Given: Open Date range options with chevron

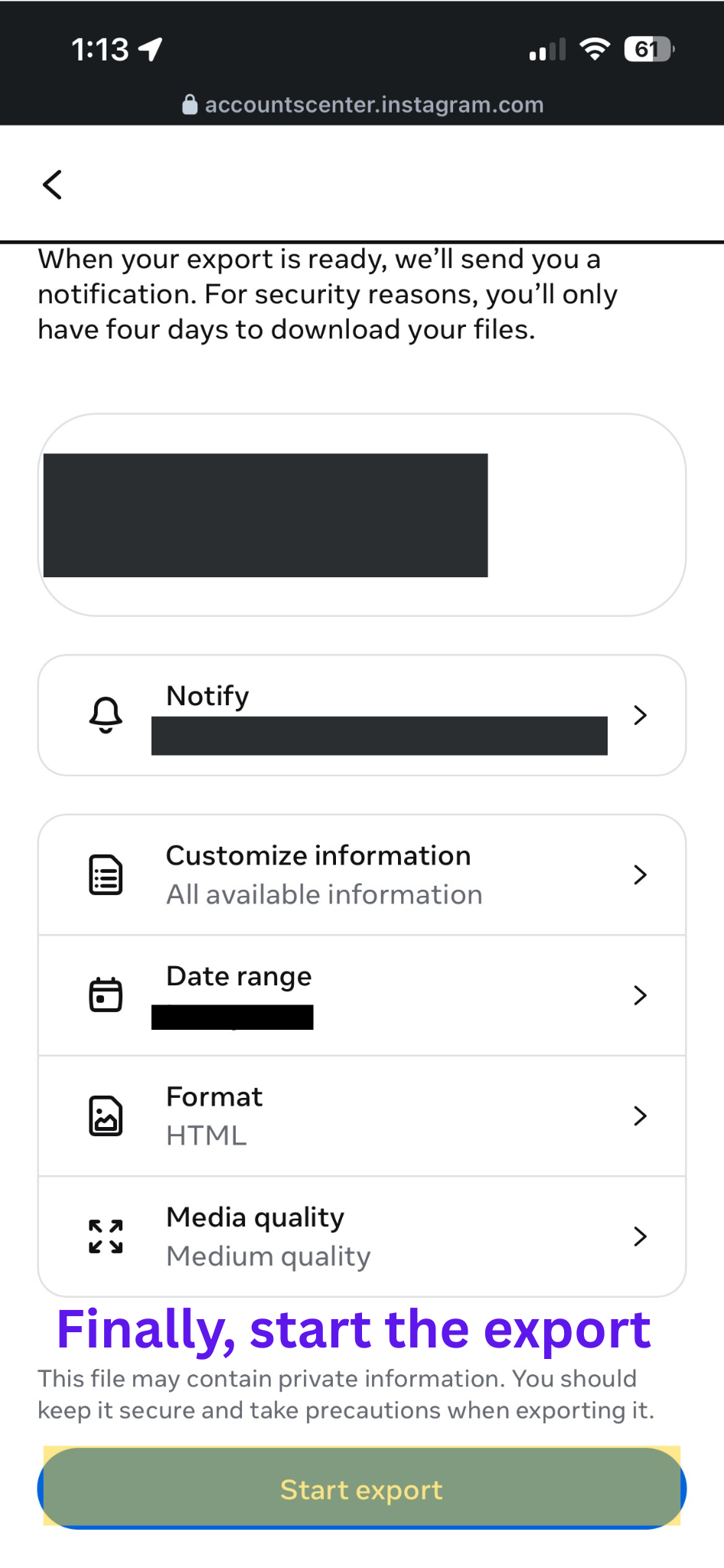Looking at the screenshot, I should coord(641,995).
